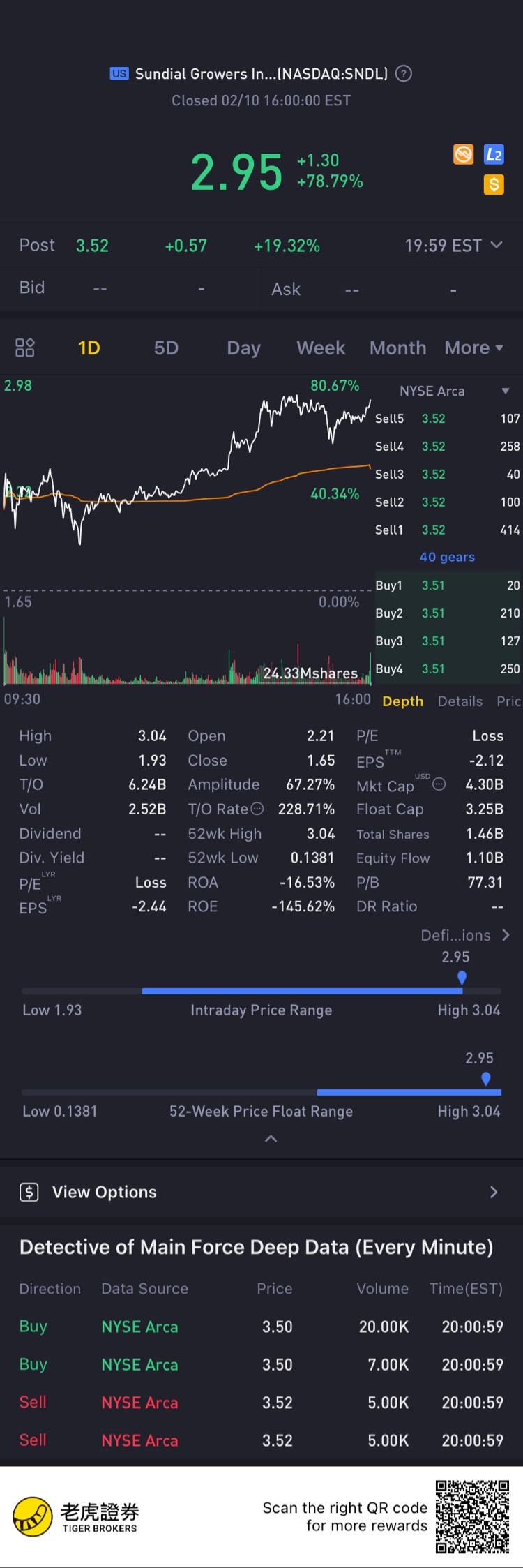Select the Week chart tab
Screen dimensions: 523x1568
pyautogui.click(x=321, y=348)
